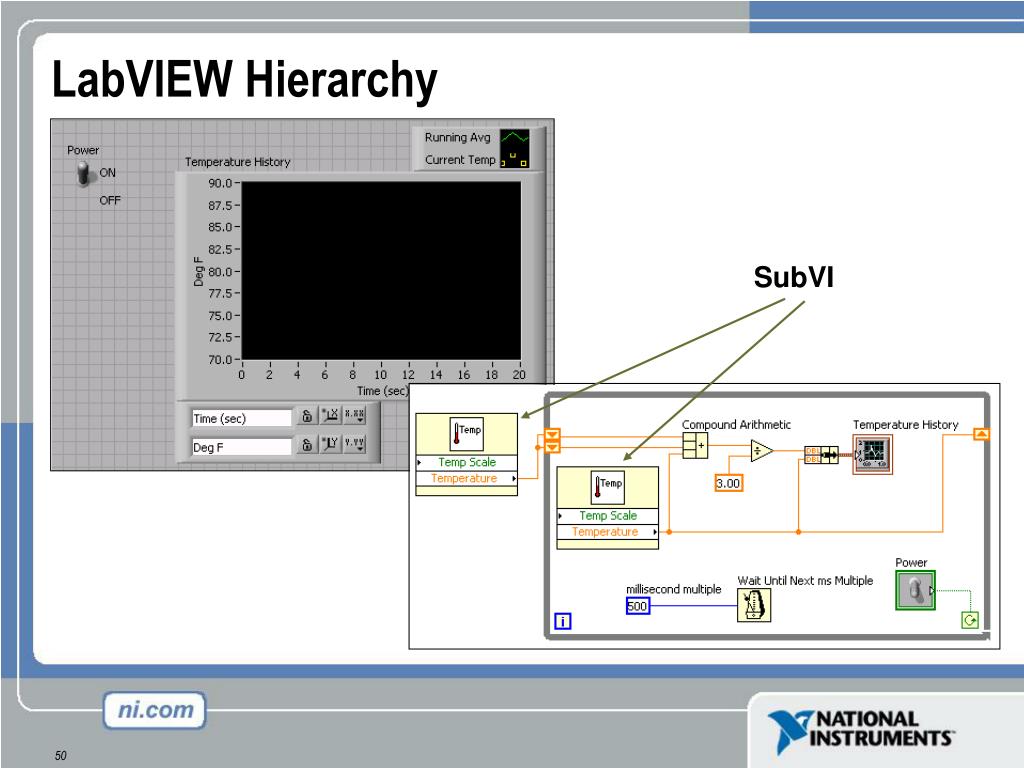Click the Deg F scale label field
This screenshot has height=768, width=1024.
241,447
